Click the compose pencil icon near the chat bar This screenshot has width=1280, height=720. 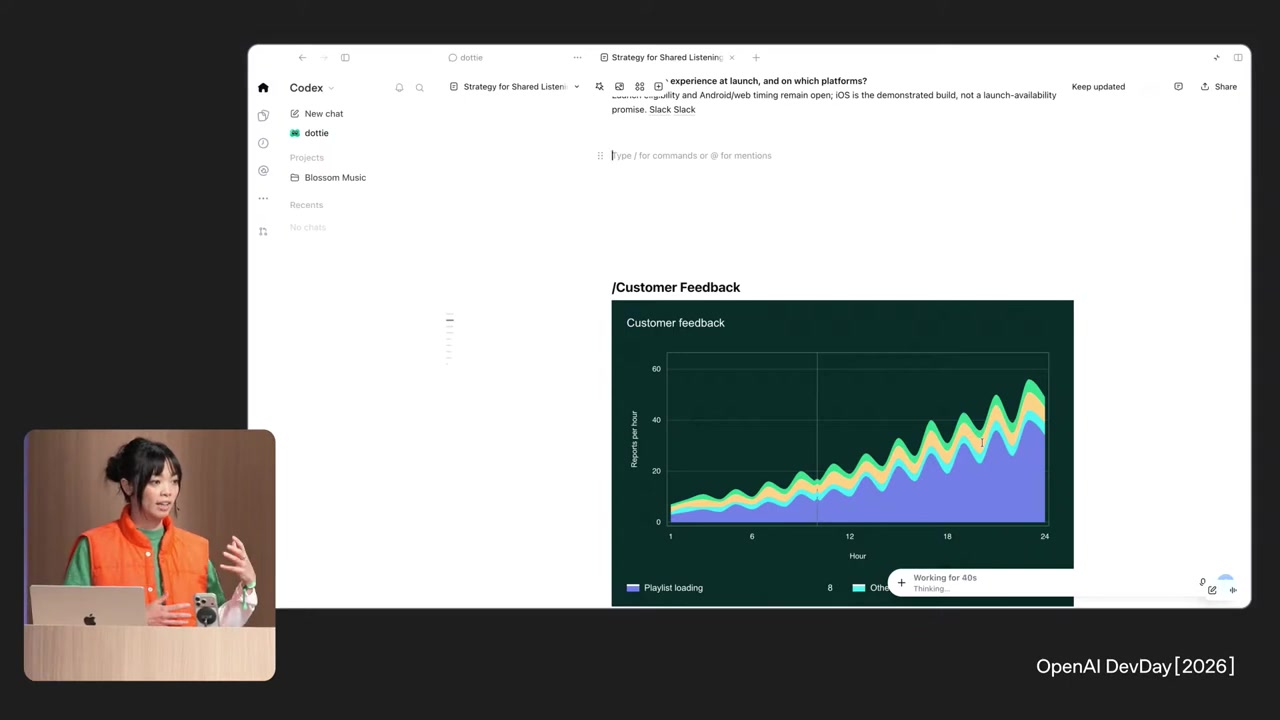pyautogui.click(x=1212, y=590)
